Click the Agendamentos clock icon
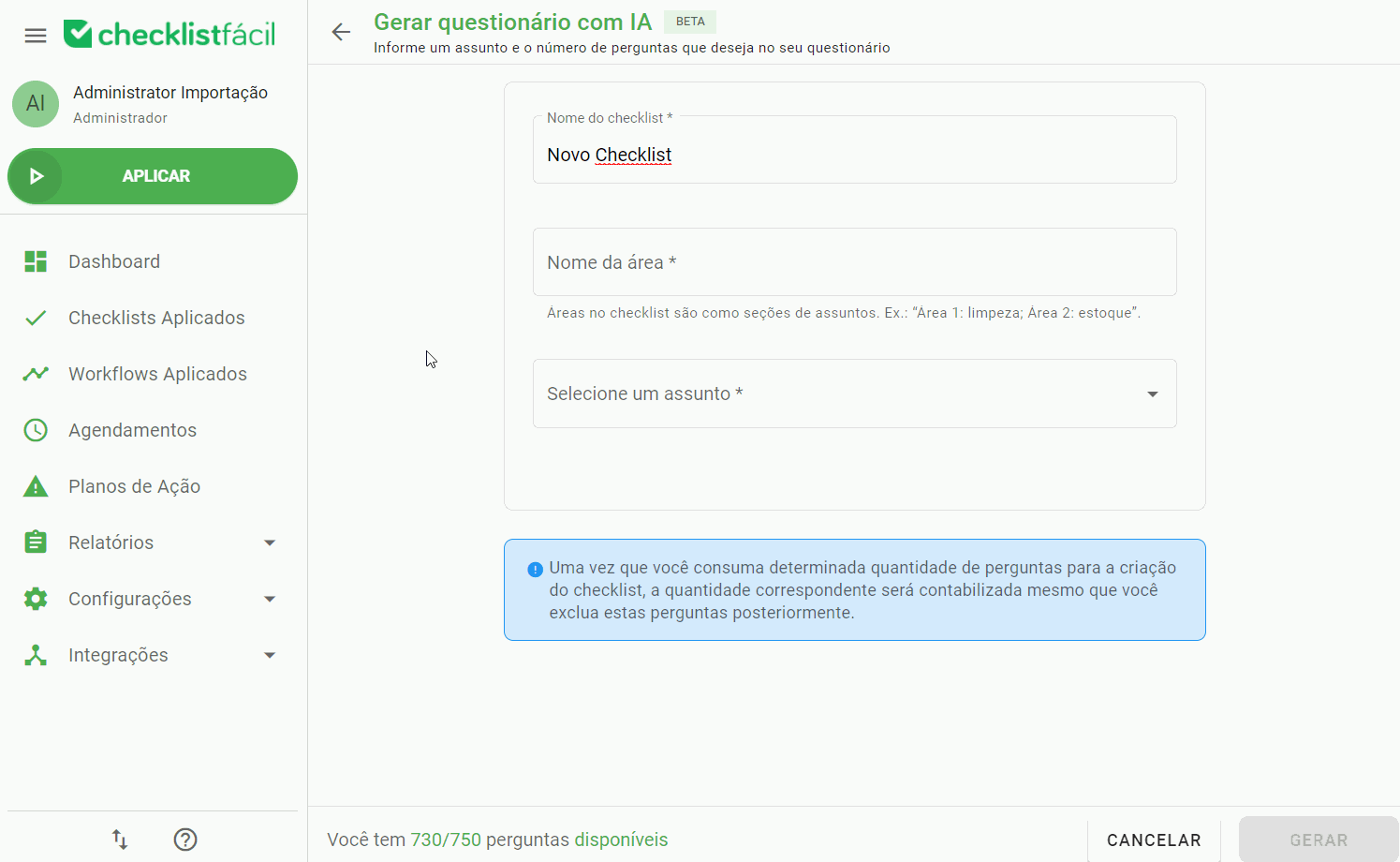 tap(35, 429)
